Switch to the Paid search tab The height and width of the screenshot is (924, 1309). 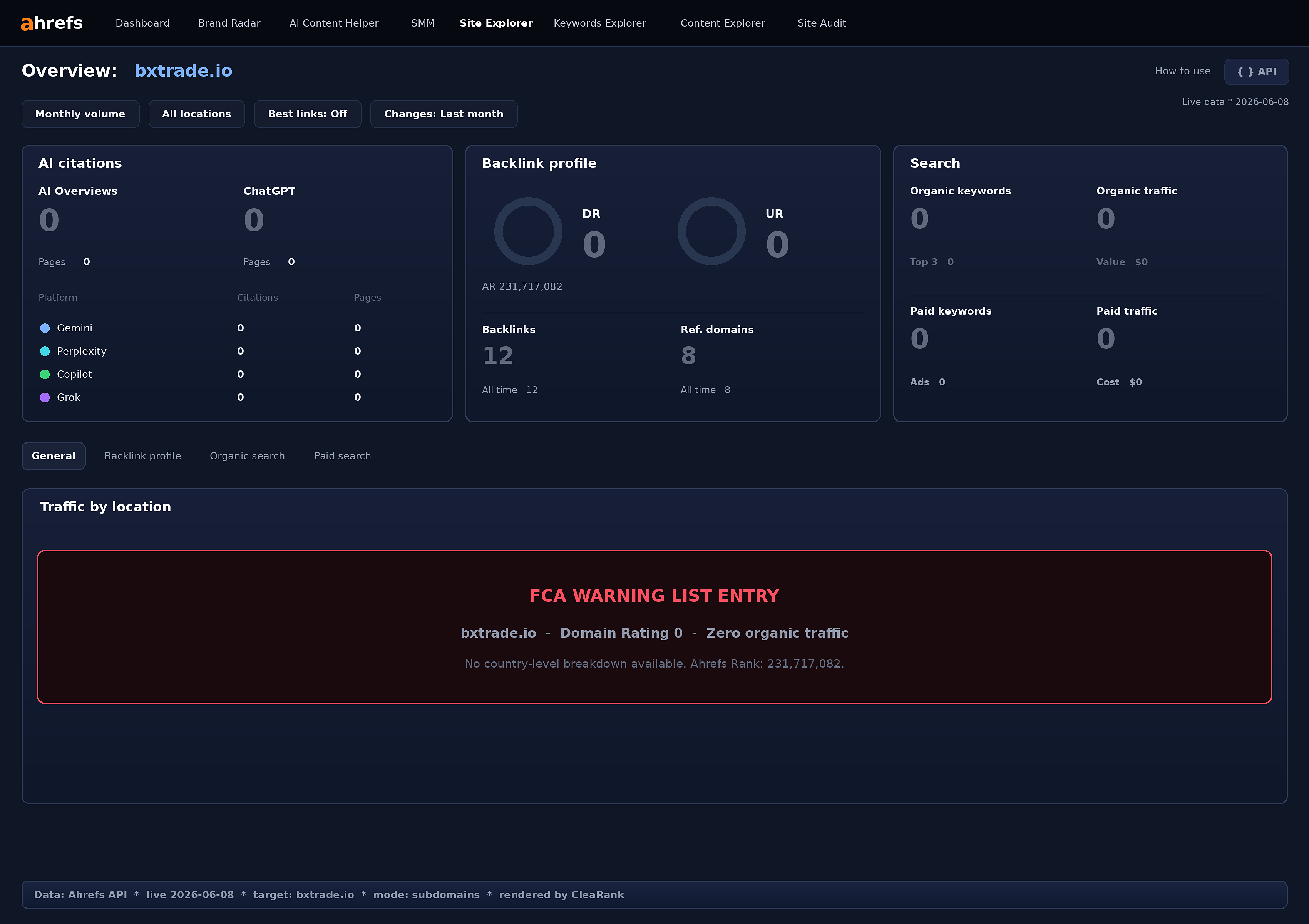(342, 456)
